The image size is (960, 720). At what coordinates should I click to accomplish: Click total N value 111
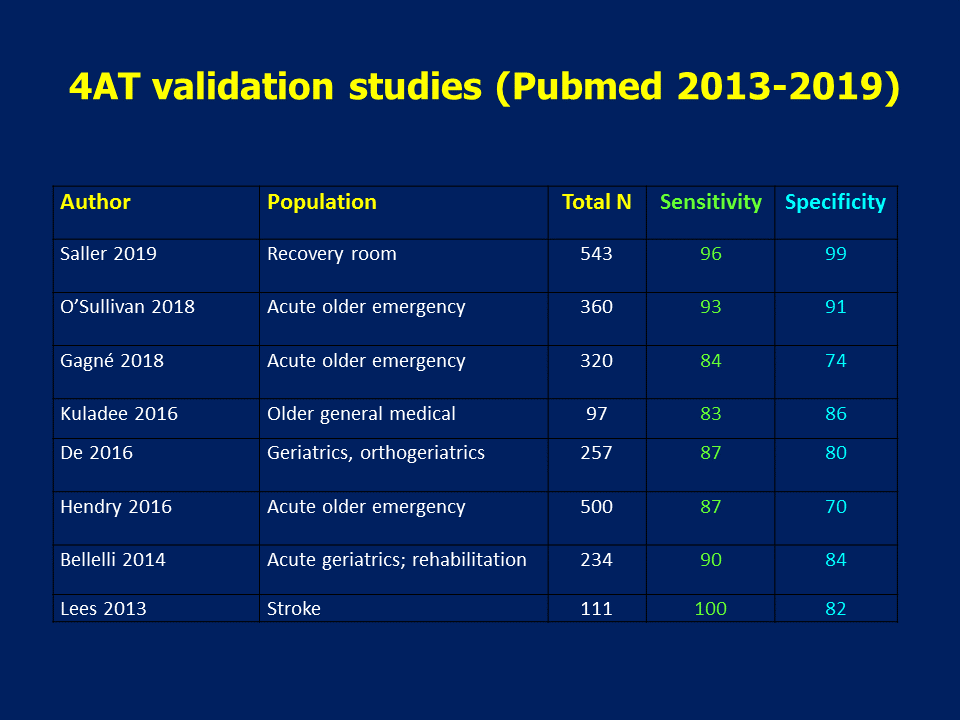click(596, 609)
